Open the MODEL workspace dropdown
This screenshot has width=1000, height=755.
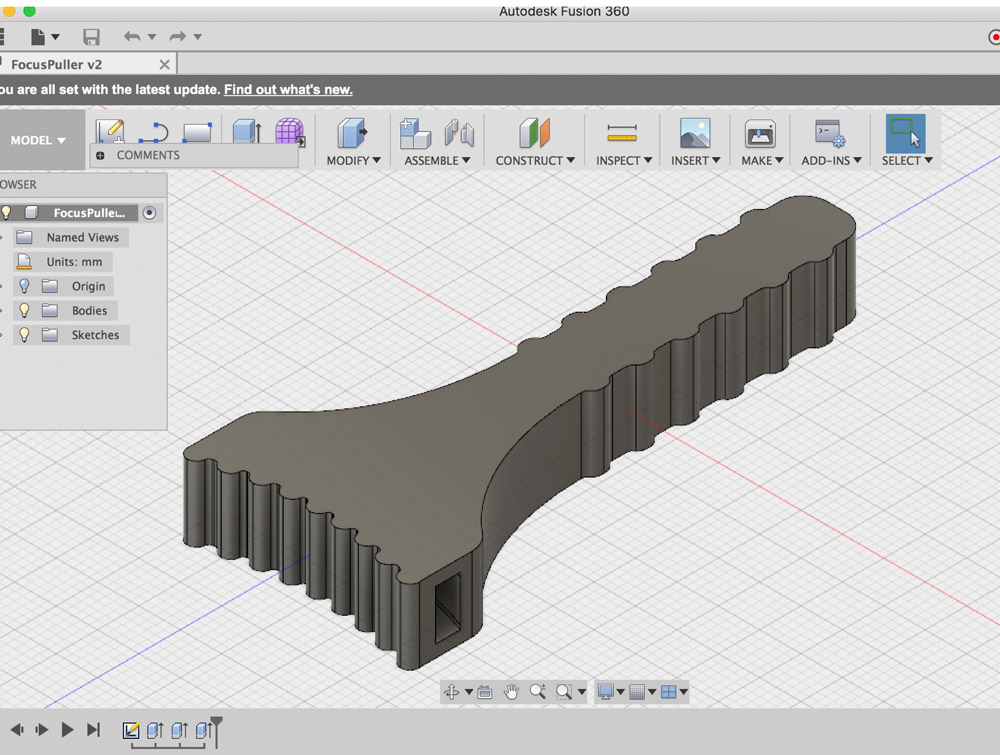(x=38, y=140)
